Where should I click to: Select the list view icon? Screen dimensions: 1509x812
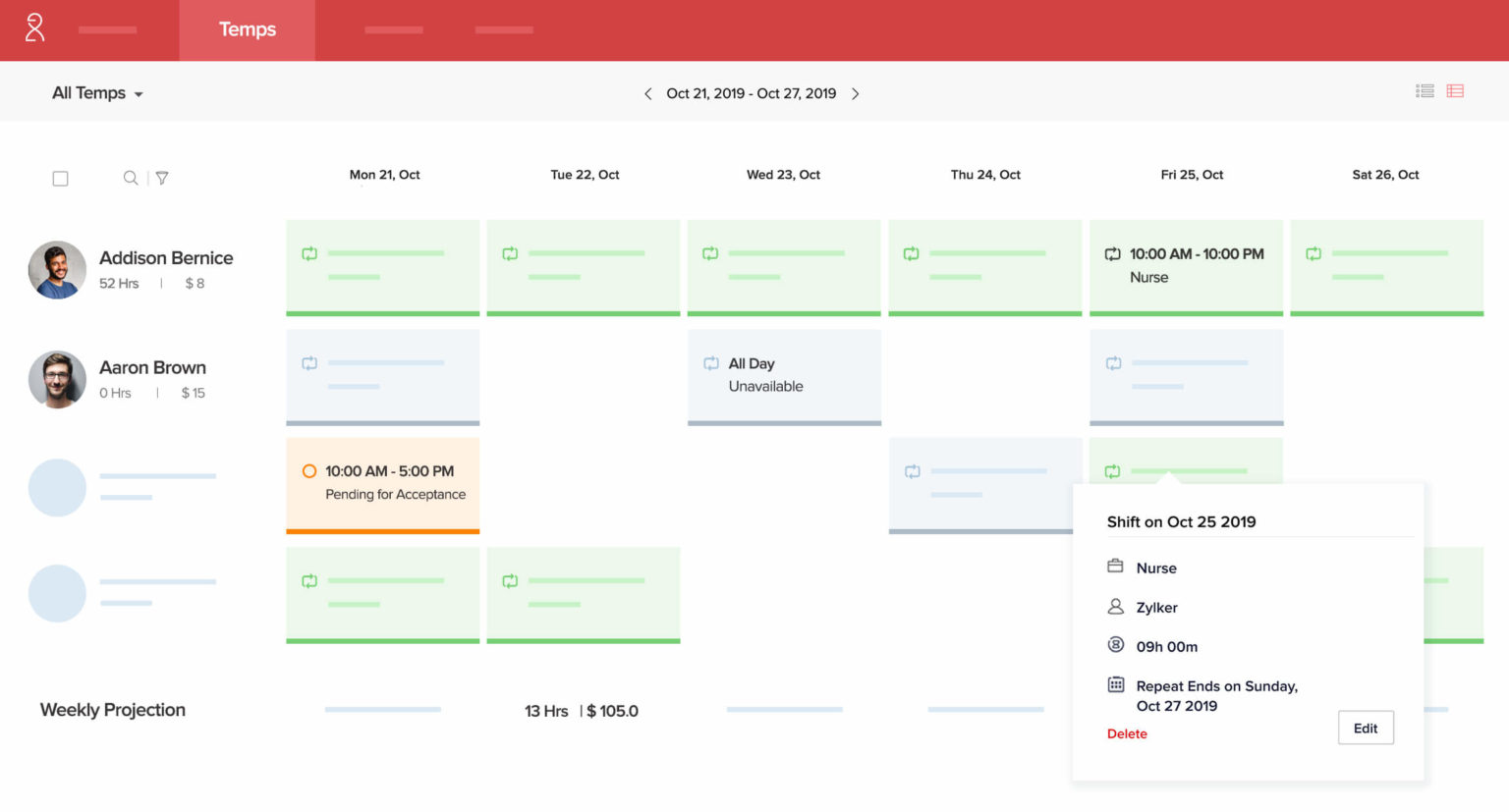point(1424,89)
